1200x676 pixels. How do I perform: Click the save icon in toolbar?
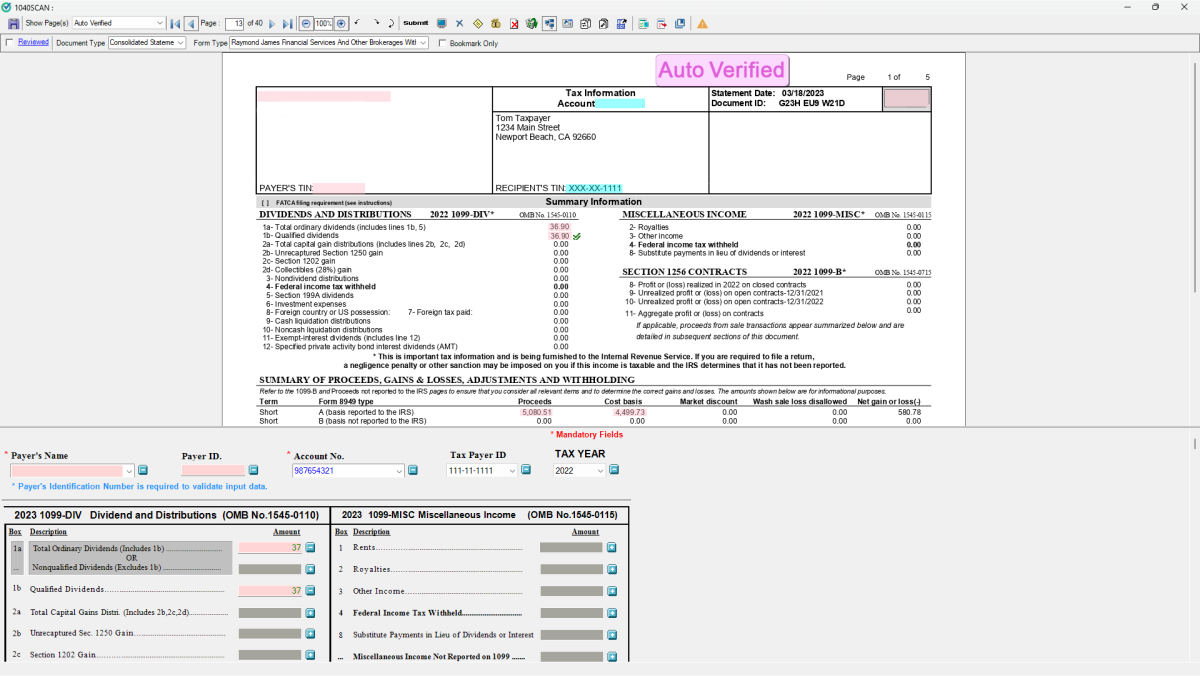(14, 23)
